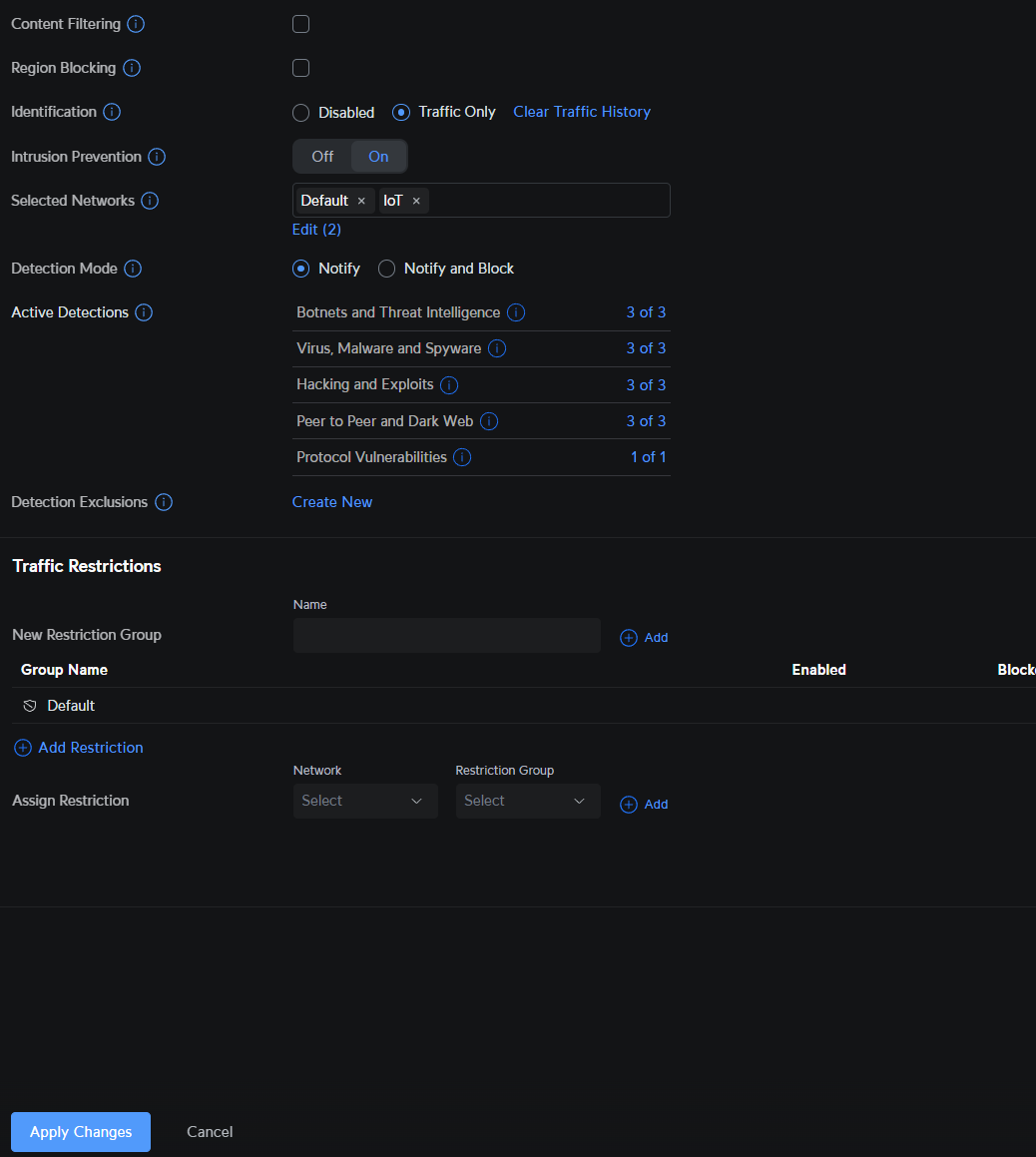
Task: Select Notify and Block detection mode
Action: pyautogui.click(x=387, y=269)
